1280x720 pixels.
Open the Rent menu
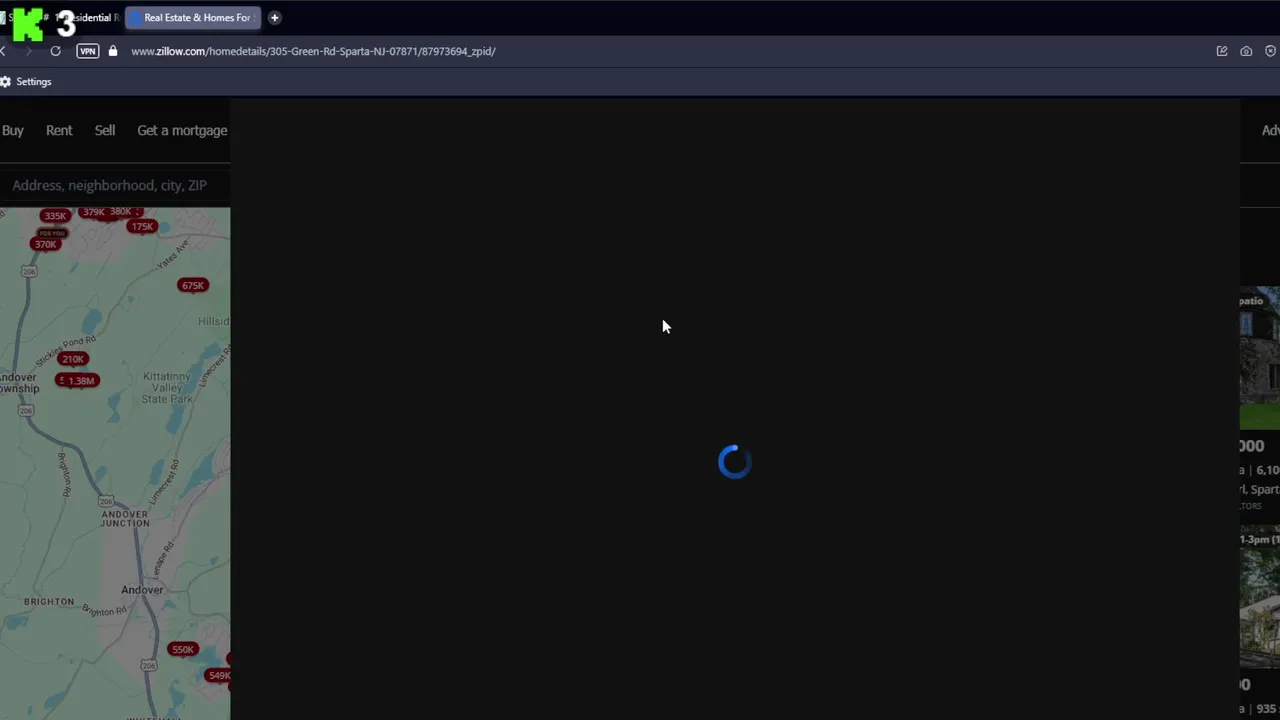click(x=59, y=130)
